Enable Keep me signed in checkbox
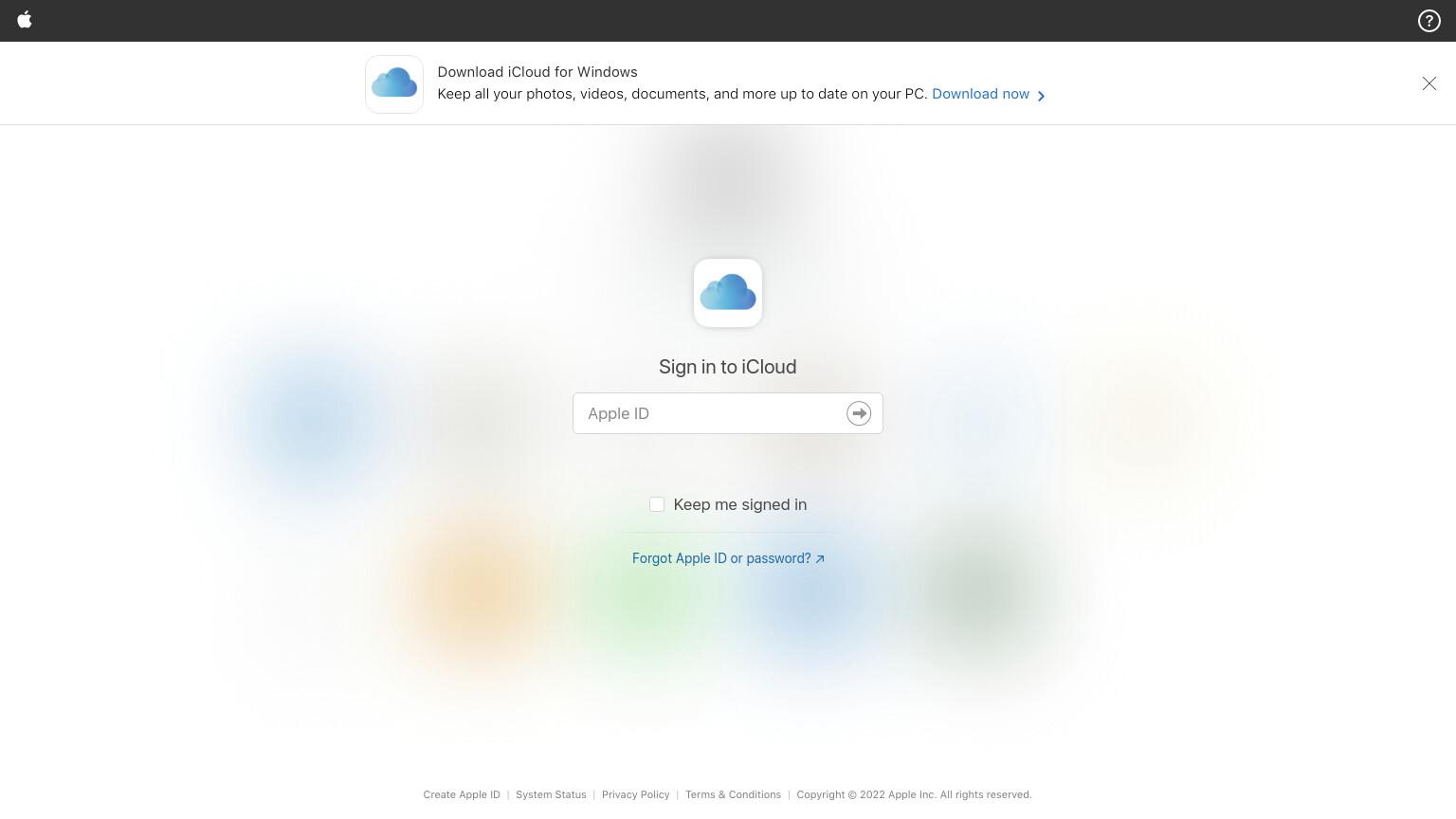This screenshot has width=1456, height=819. [x=657, y=504]
